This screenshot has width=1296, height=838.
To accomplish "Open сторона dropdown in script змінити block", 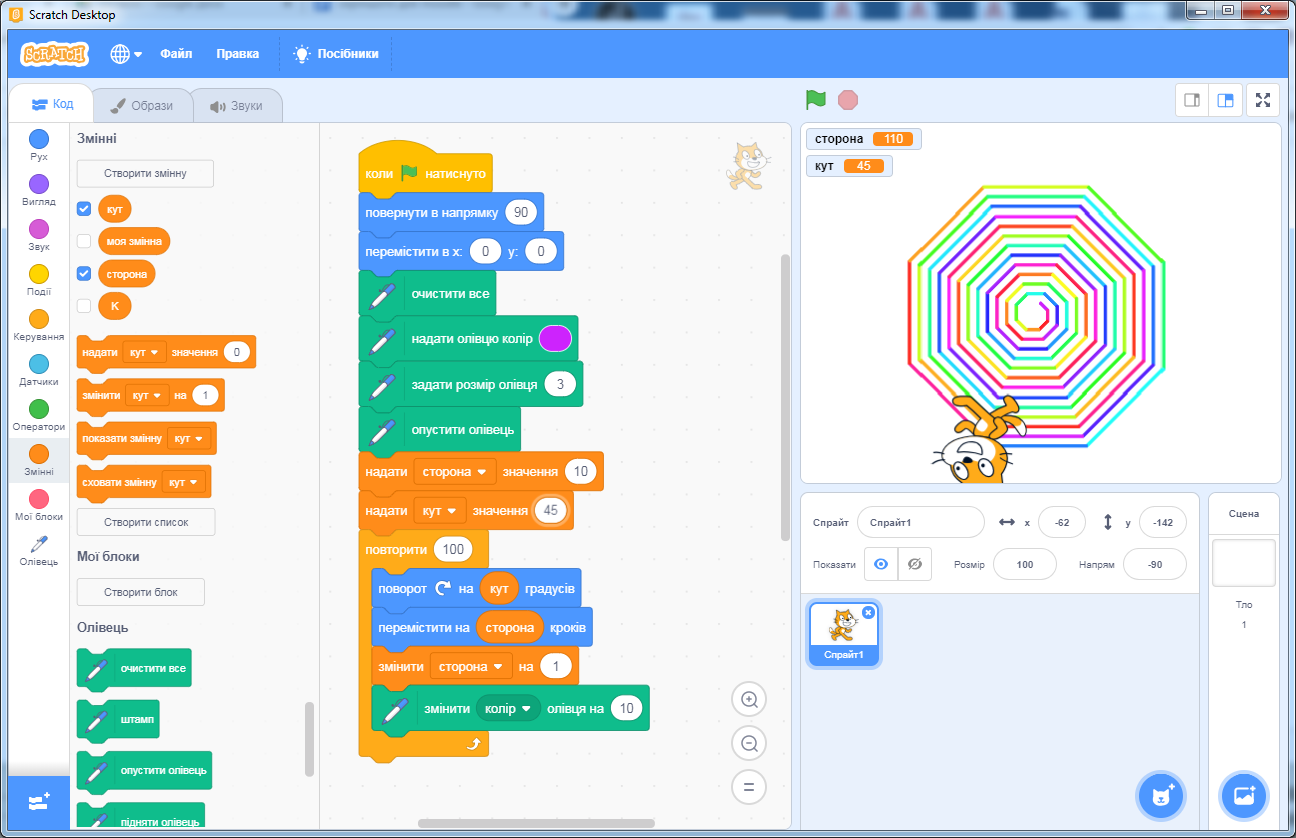I will click(x=472, y=666).
